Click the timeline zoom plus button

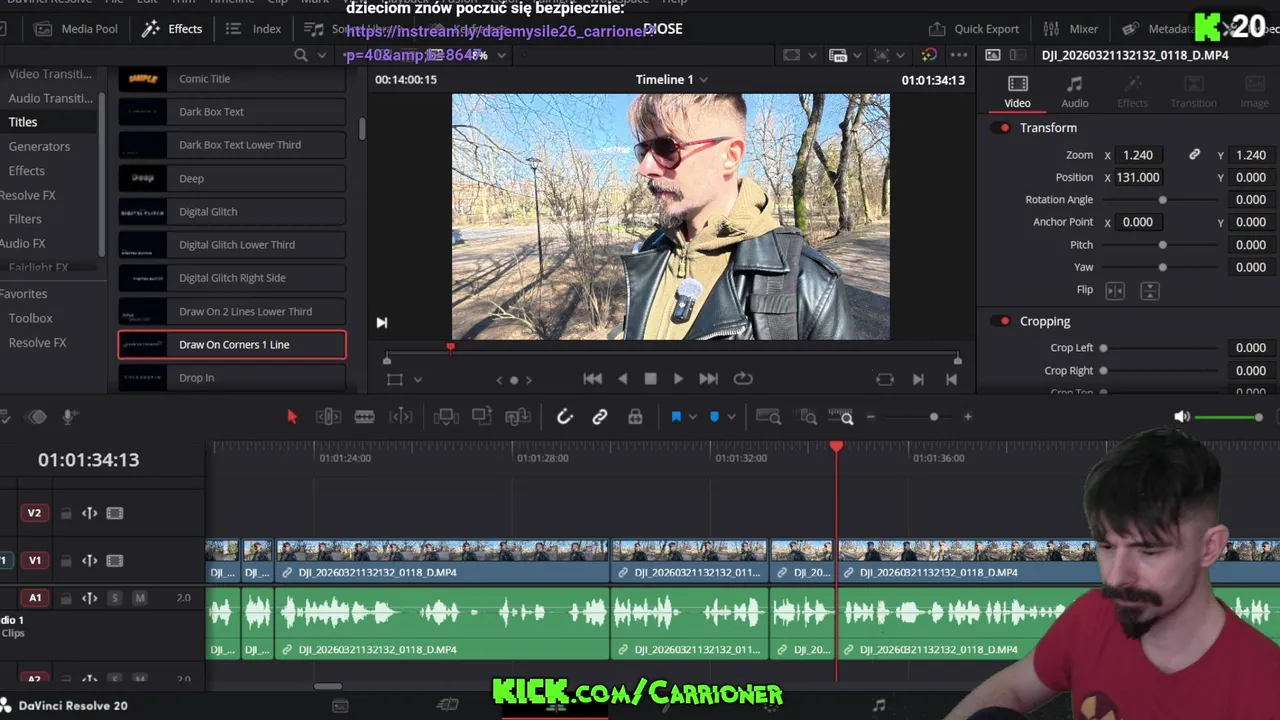tap(968, 417)
